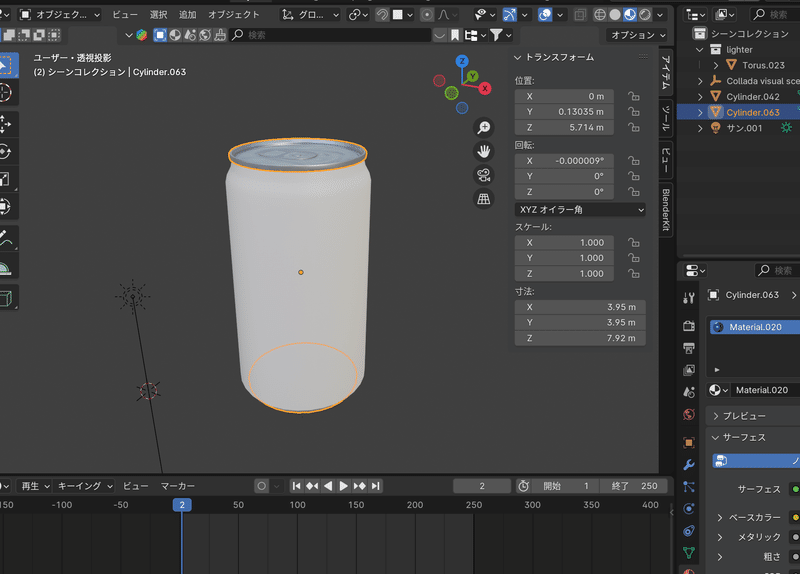The height and width of the screenshot is (574, 800).
Task: Open the Modifiers wrench tab in properties
Action: coord(688,464)
